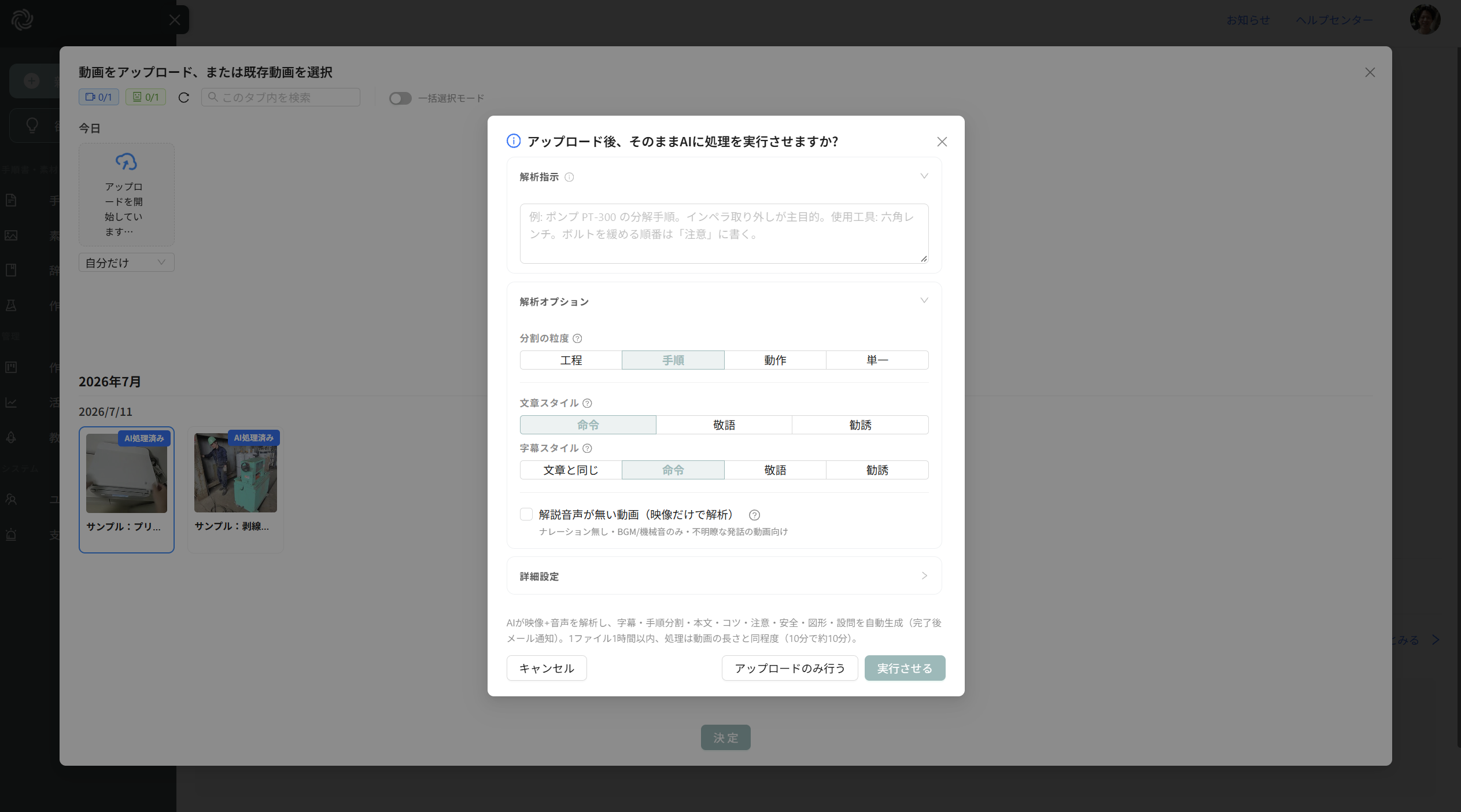Close the 動画をアップロード selection window
The image size is (1461, 812).
pos(1370,72)
